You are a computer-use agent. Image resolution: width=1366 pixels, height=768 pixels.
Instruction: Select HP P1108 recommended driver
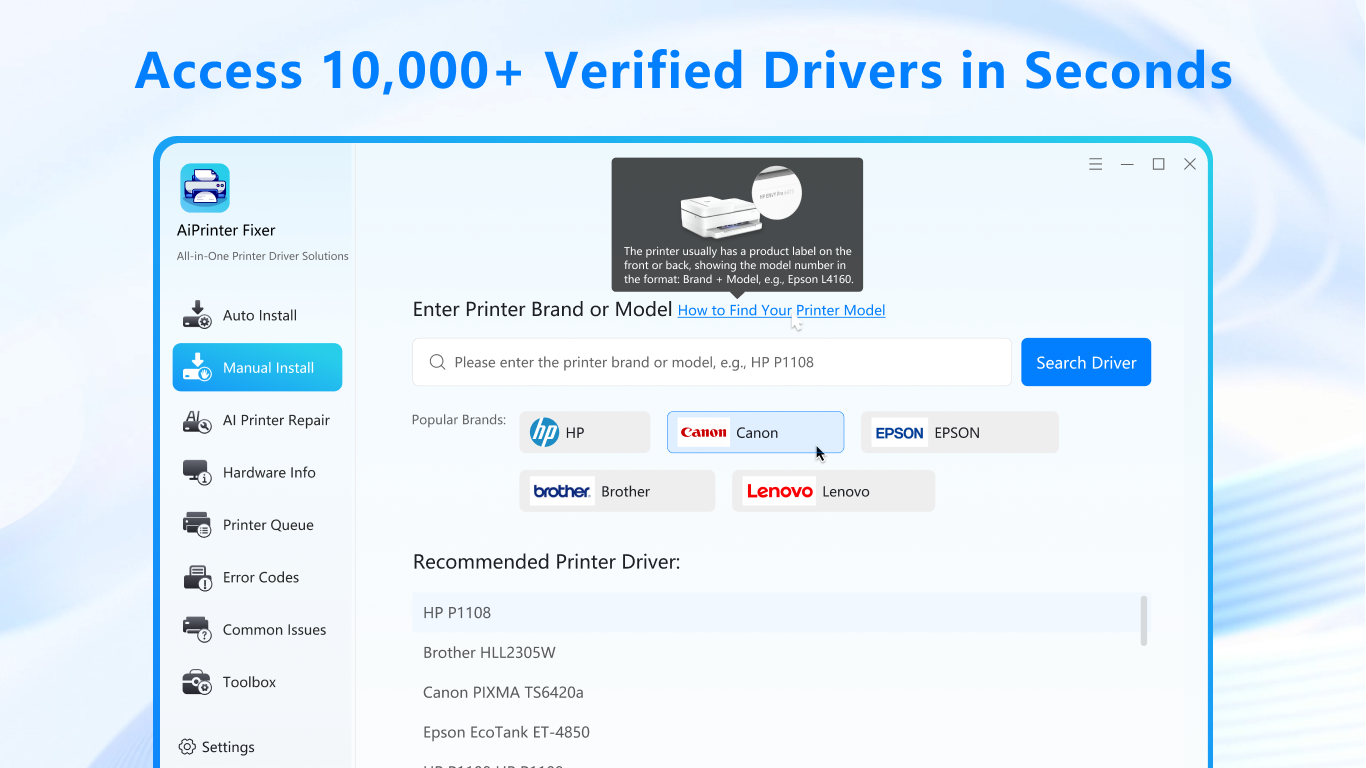pos(775,612)
